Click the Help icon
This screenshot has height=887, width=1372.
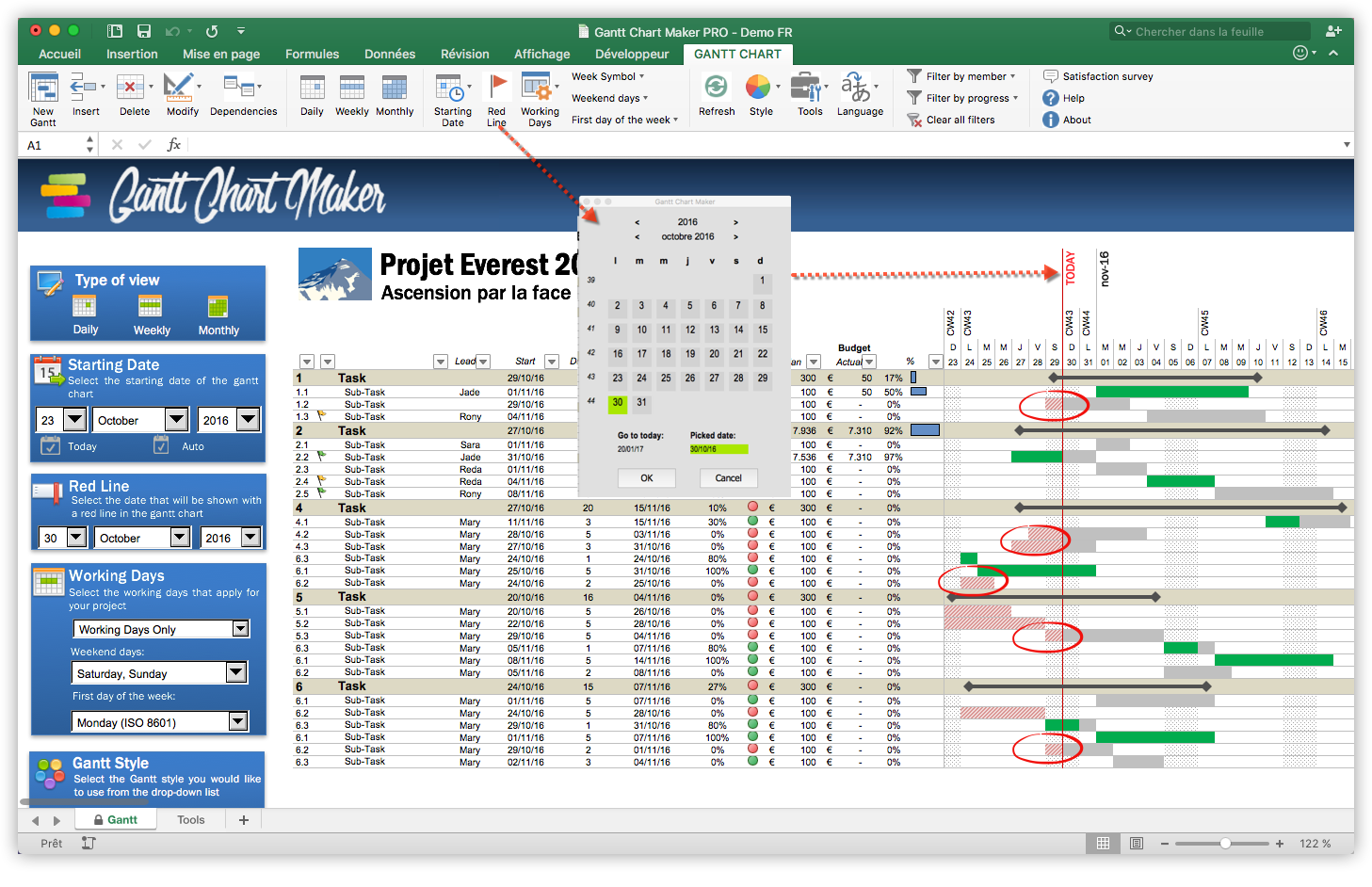(x=1051, y=98)
